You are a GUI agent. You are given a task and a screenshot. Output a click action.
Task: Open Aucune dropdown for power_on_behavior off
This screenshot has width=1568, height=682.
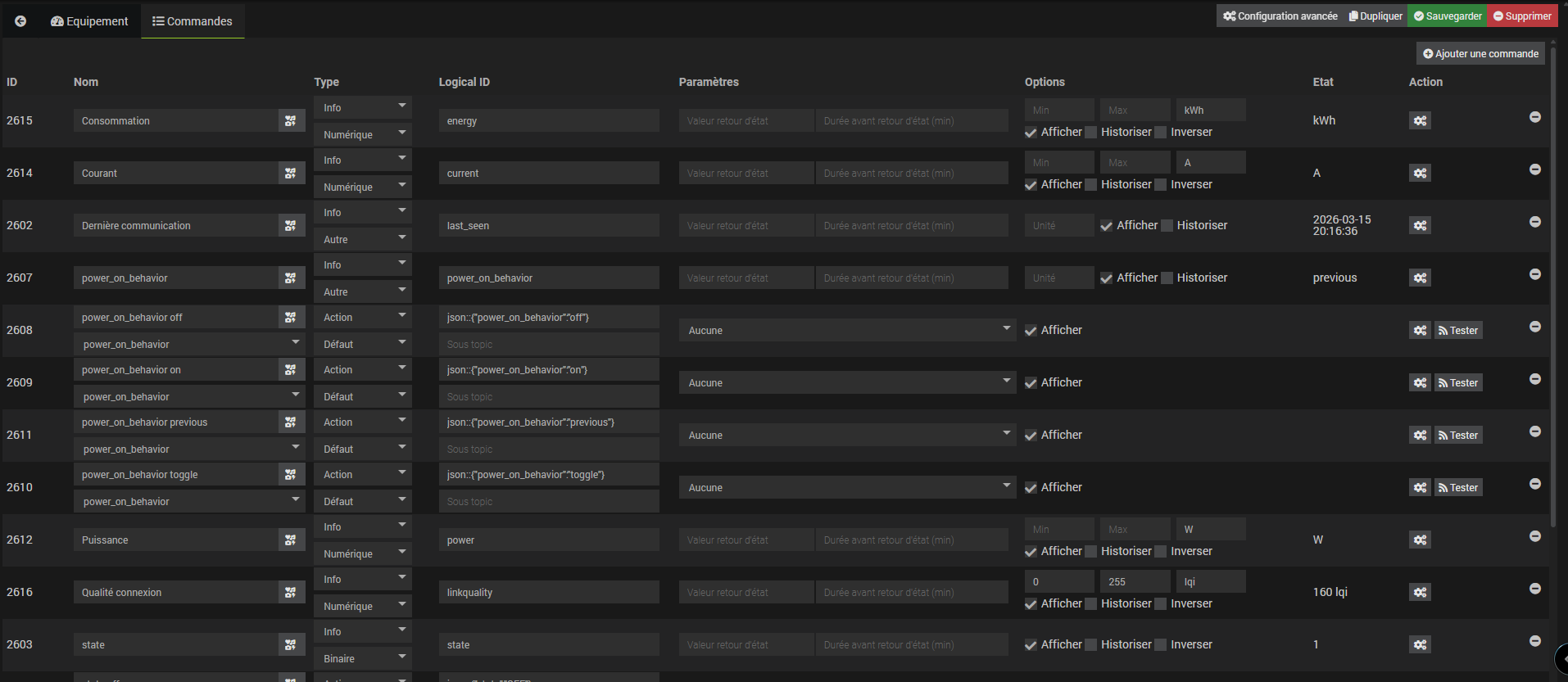pos(847,330)
